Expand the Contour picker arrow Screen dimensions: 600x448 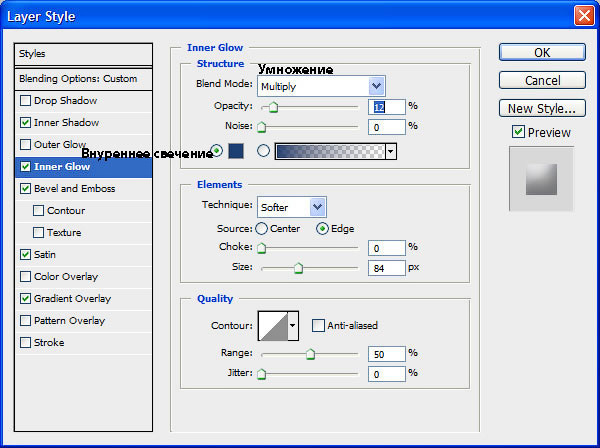[293, 326]
